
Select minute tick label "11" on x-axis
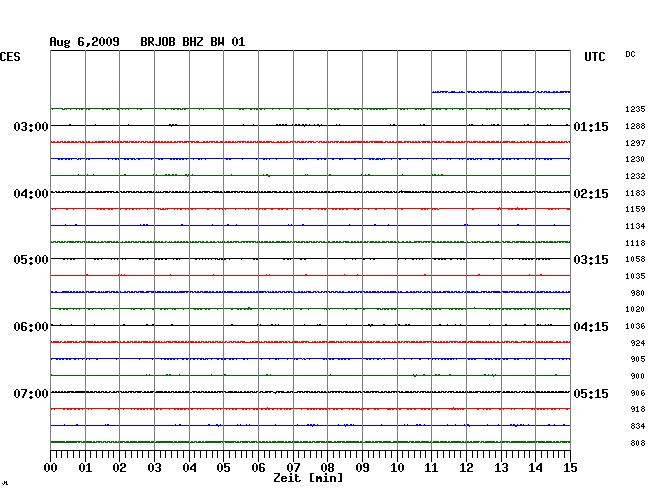click(x=431, y=468)
